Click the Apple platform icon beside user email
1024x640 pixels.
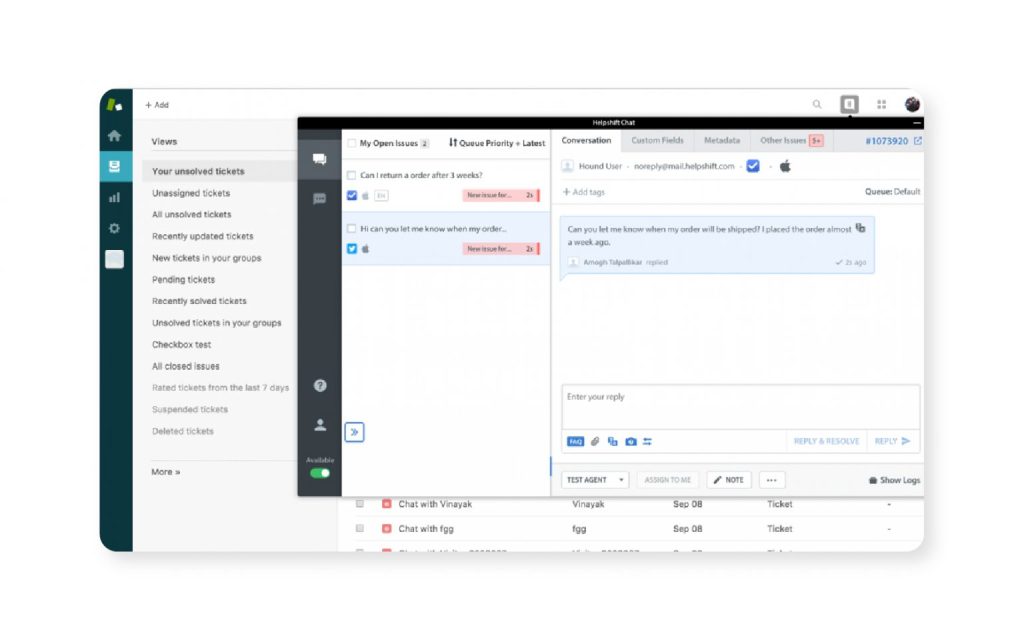pyautogui.click(x=786, y=166)
